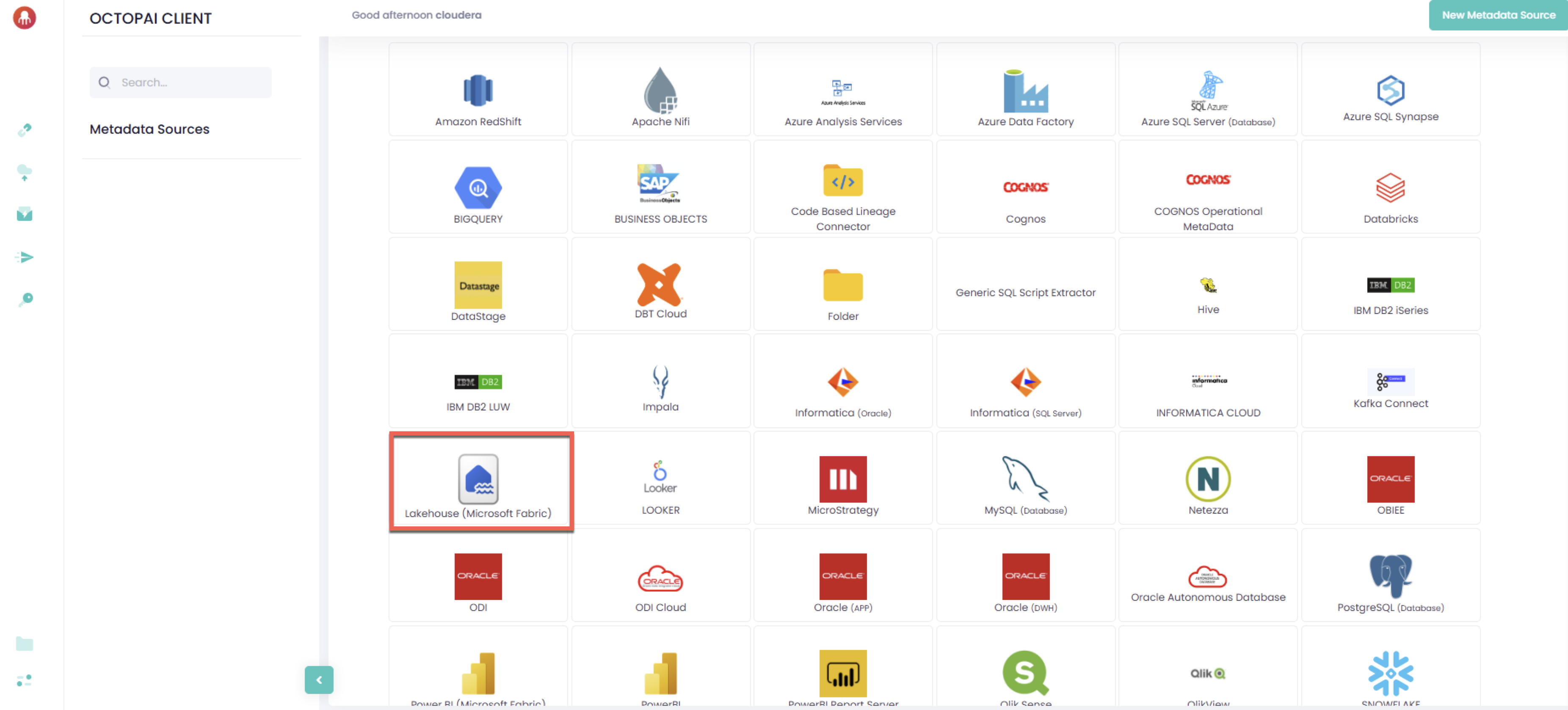Select the Amazon RedShift connector

pyautogui.click(x=478, y=89)
